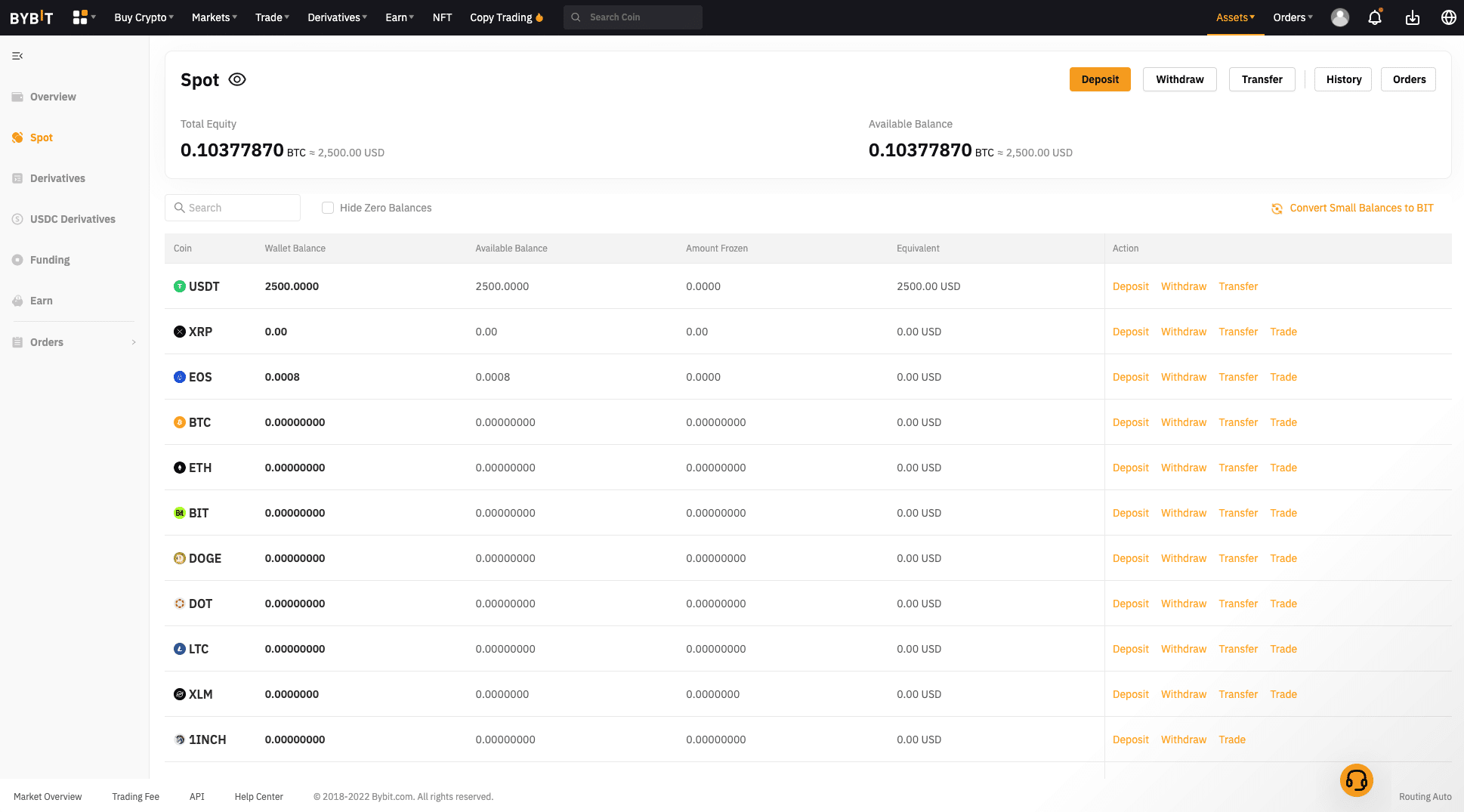Click Deposit link in ETH row
The width and height of the screenshot is (1464, 812).
pos(1131,468)
